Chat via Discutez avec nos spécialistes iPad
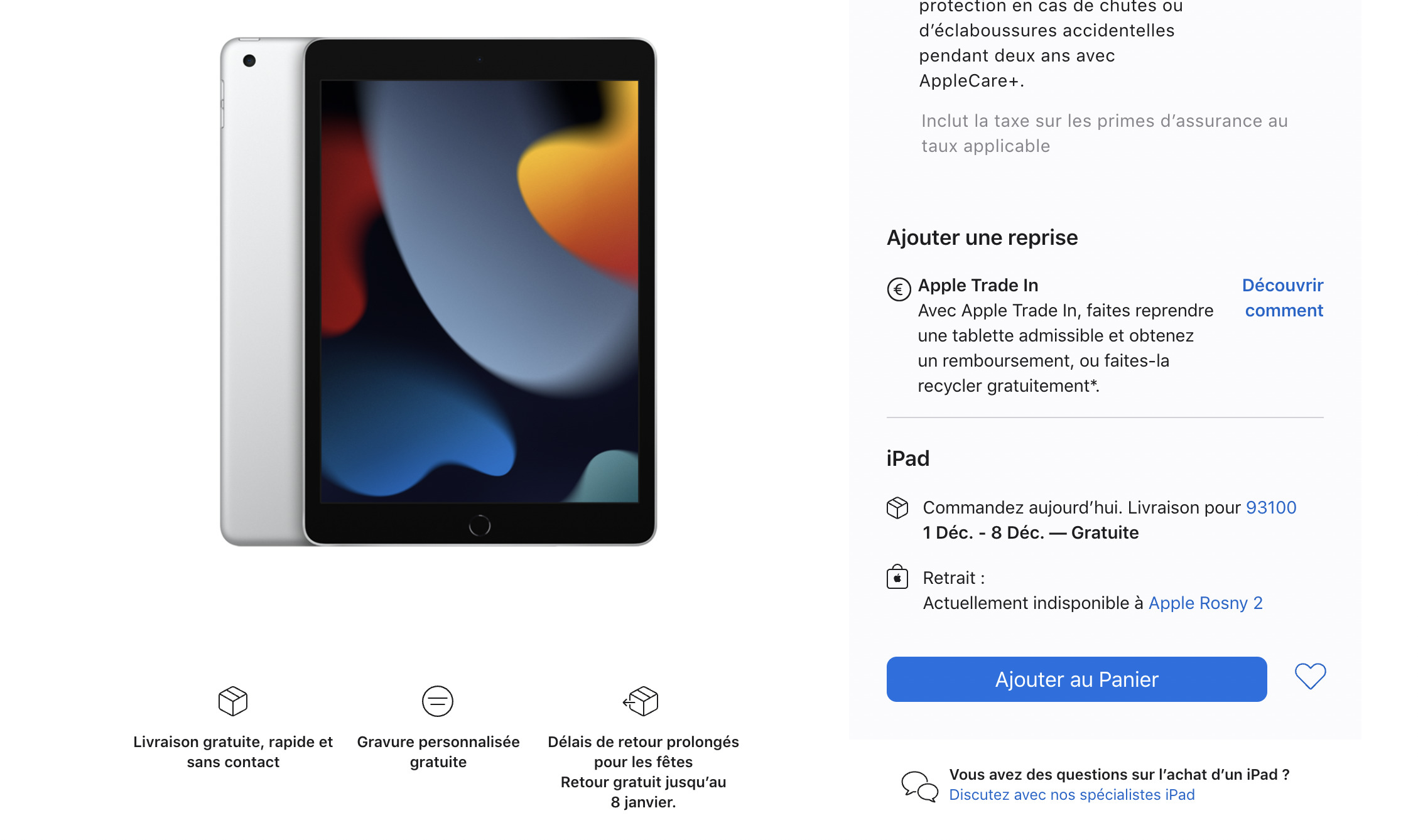1418x840 pixels. (x=1071, y=795)
